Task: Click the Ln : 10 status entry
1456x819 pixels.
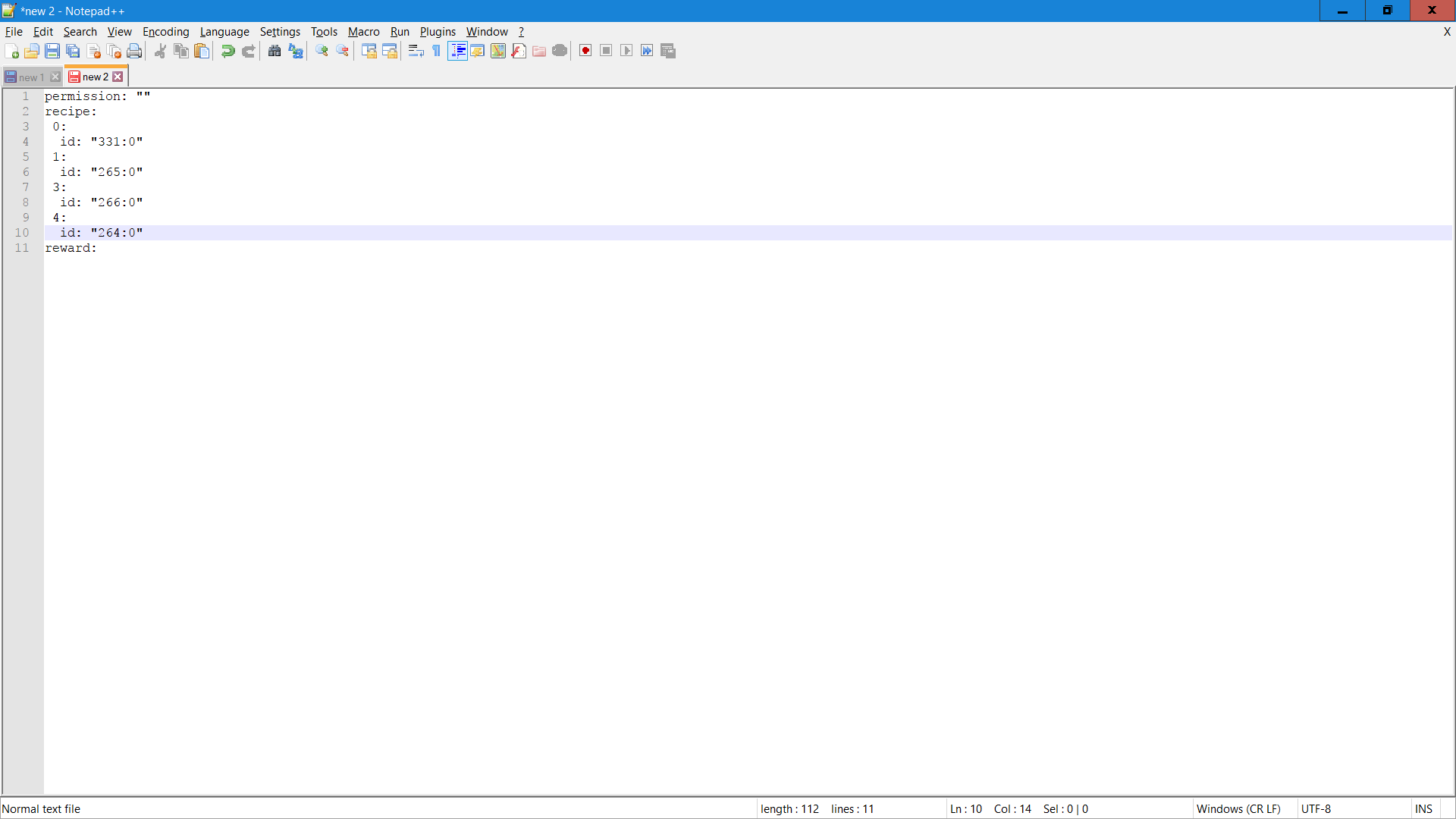Action: point(966,809)
